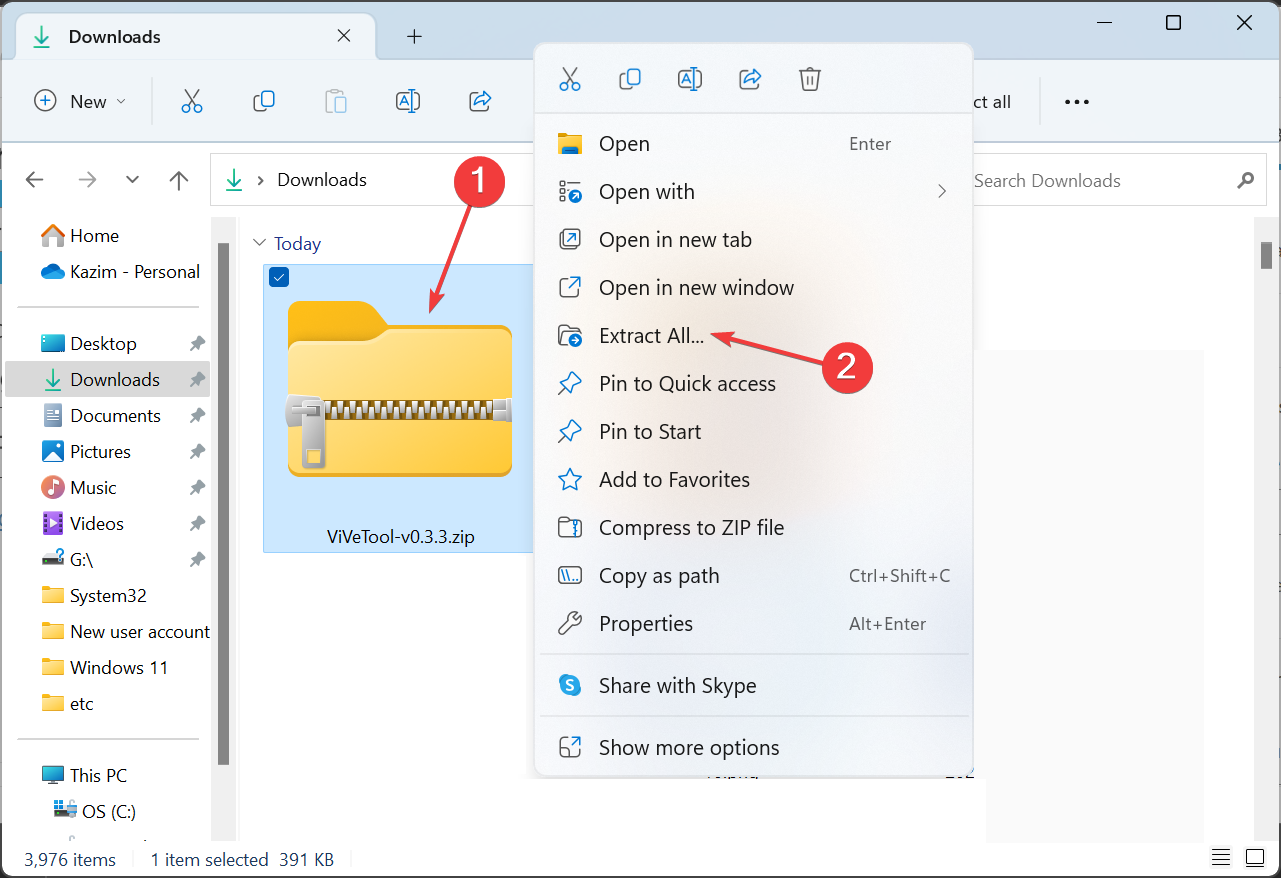Select Show more options
The width and height of the screenshot is (1281, 878).
[688, 747]
